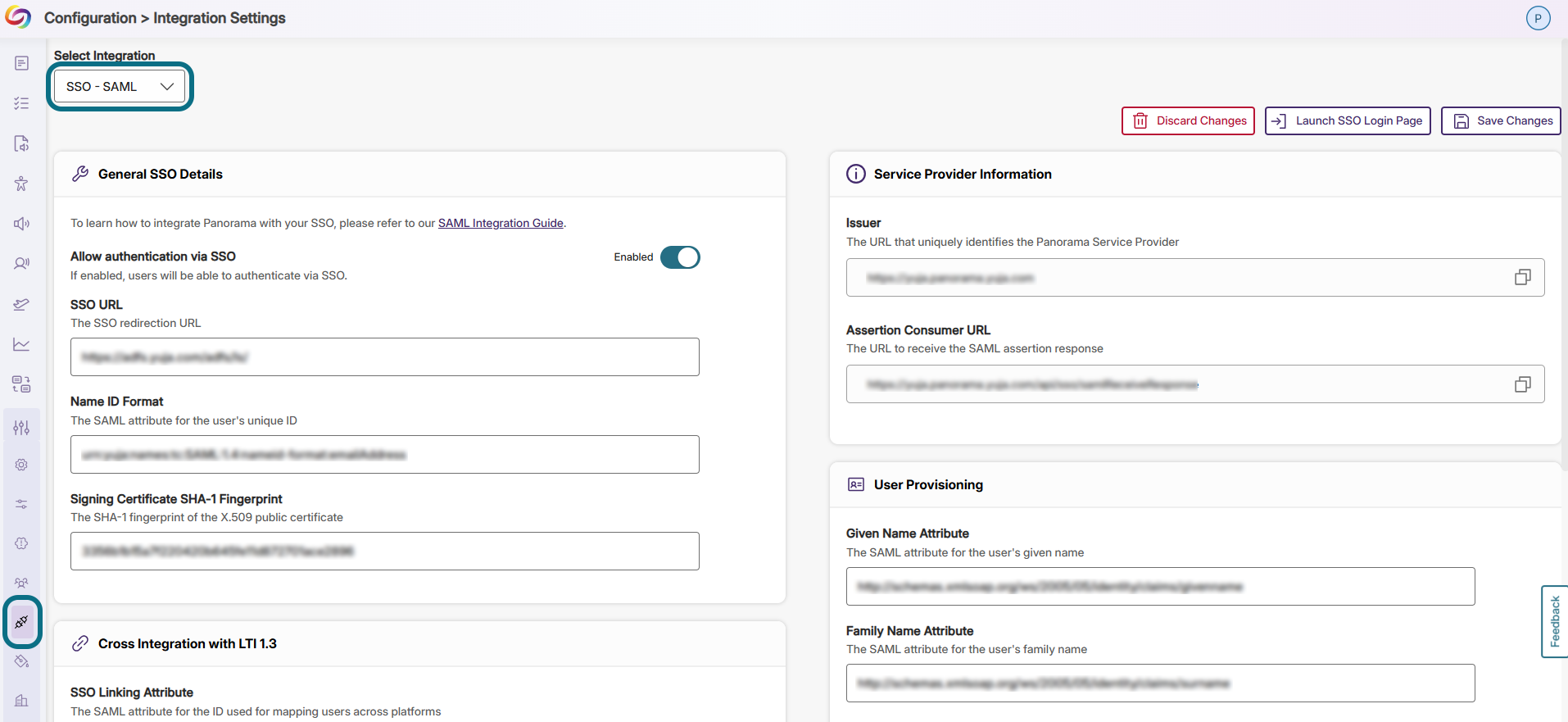Open the user profile avatar 'P'
1568x722 pixels.
(1538, 18)
